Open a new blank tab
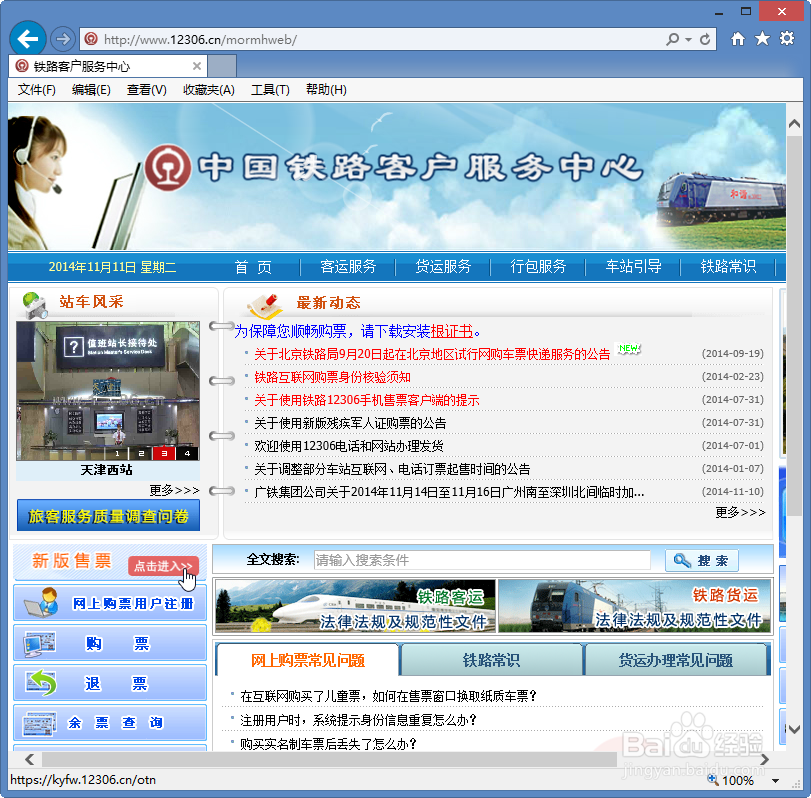 click(222, 66)
